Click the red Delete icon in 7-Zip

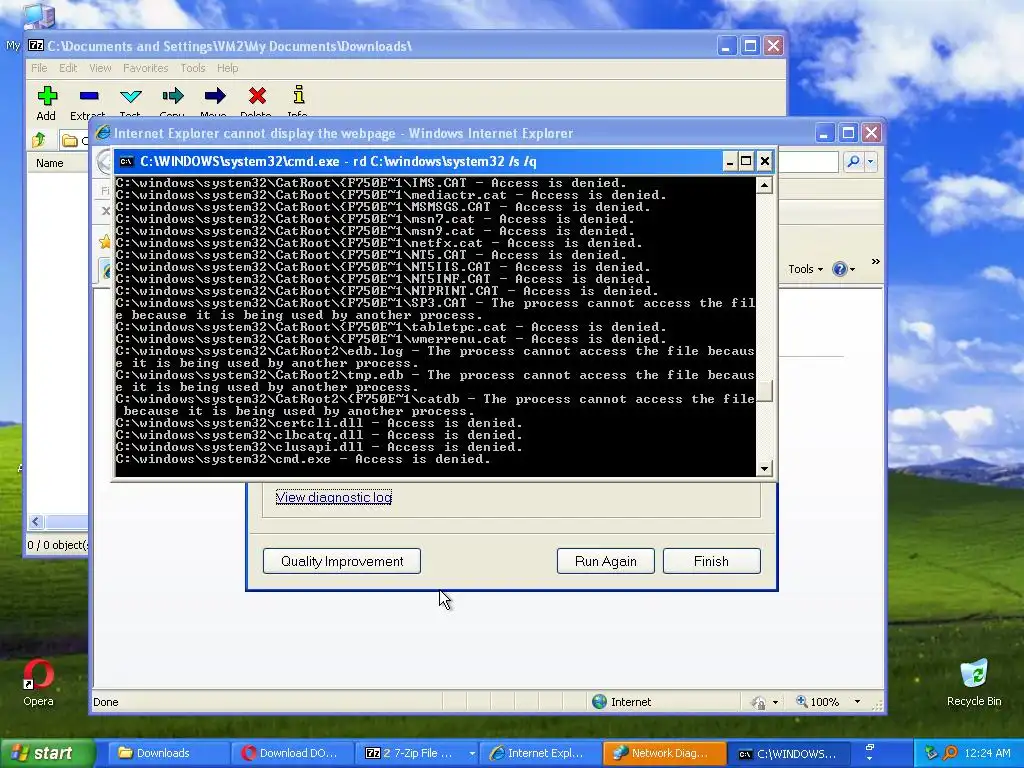(x=257, y=96)
